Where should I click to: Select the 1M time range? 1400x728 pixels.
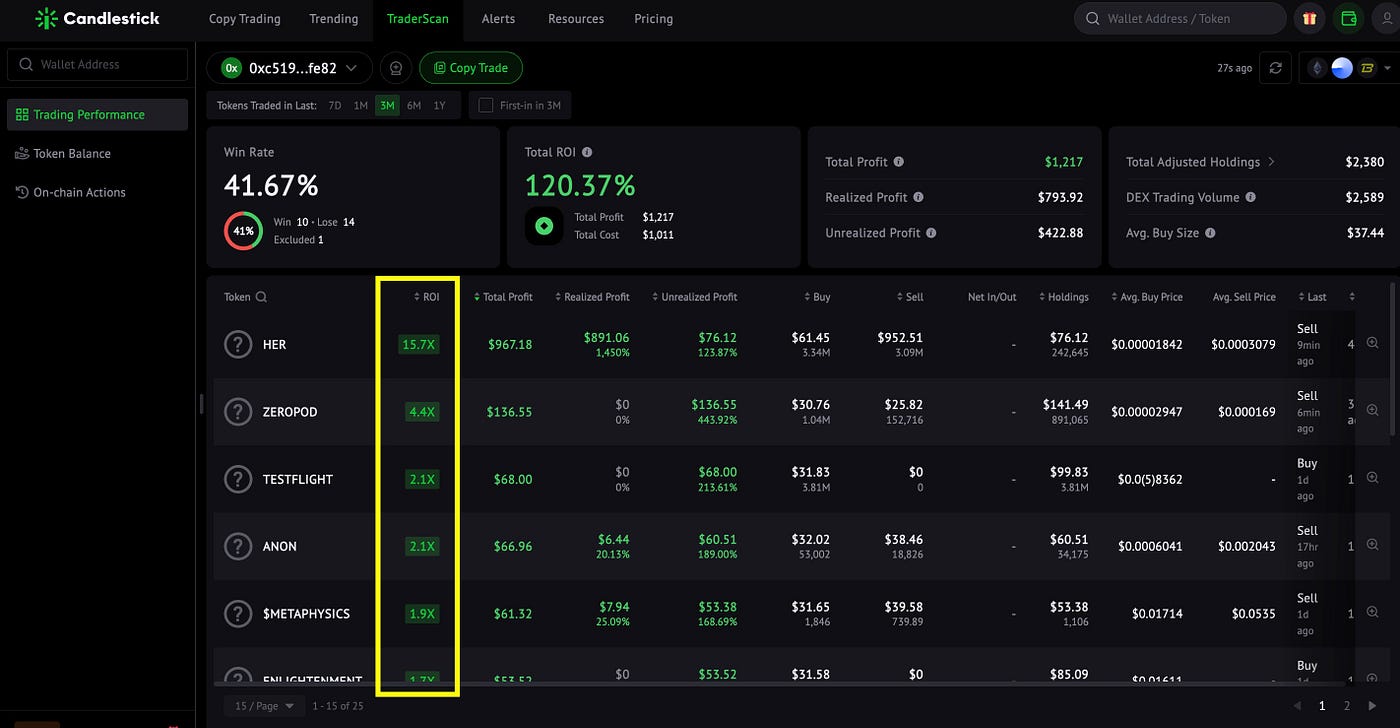tap(361, 105)
